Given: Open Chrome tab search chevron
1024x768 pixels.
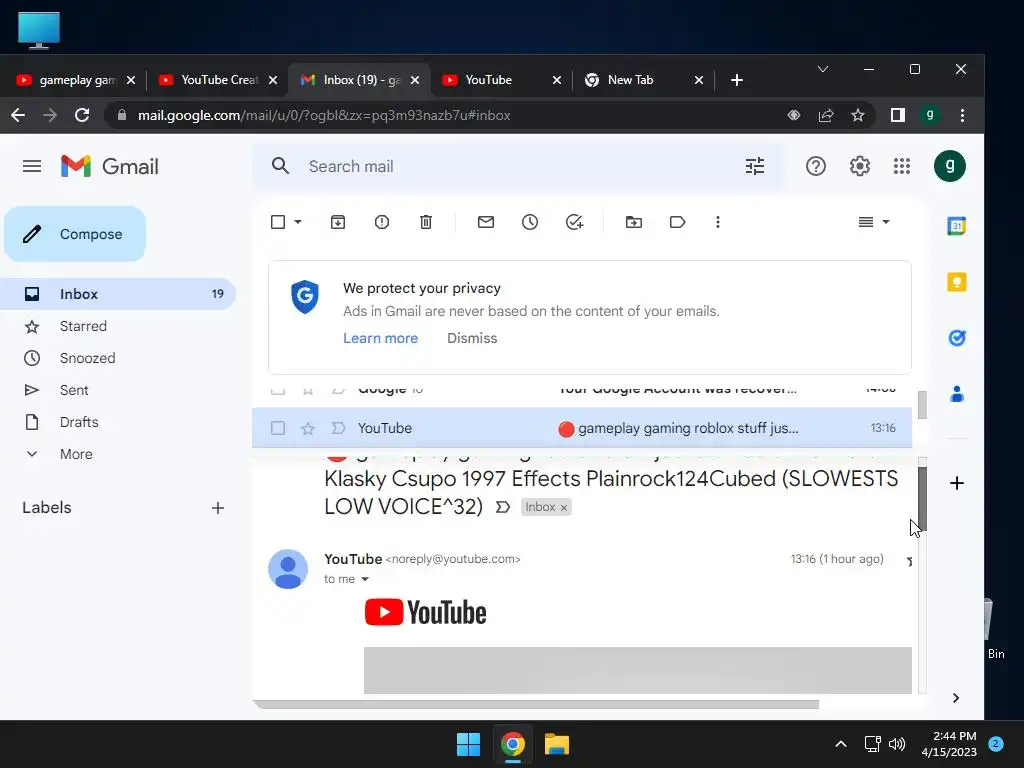Looking at the screenshot, I should [822, 69].
